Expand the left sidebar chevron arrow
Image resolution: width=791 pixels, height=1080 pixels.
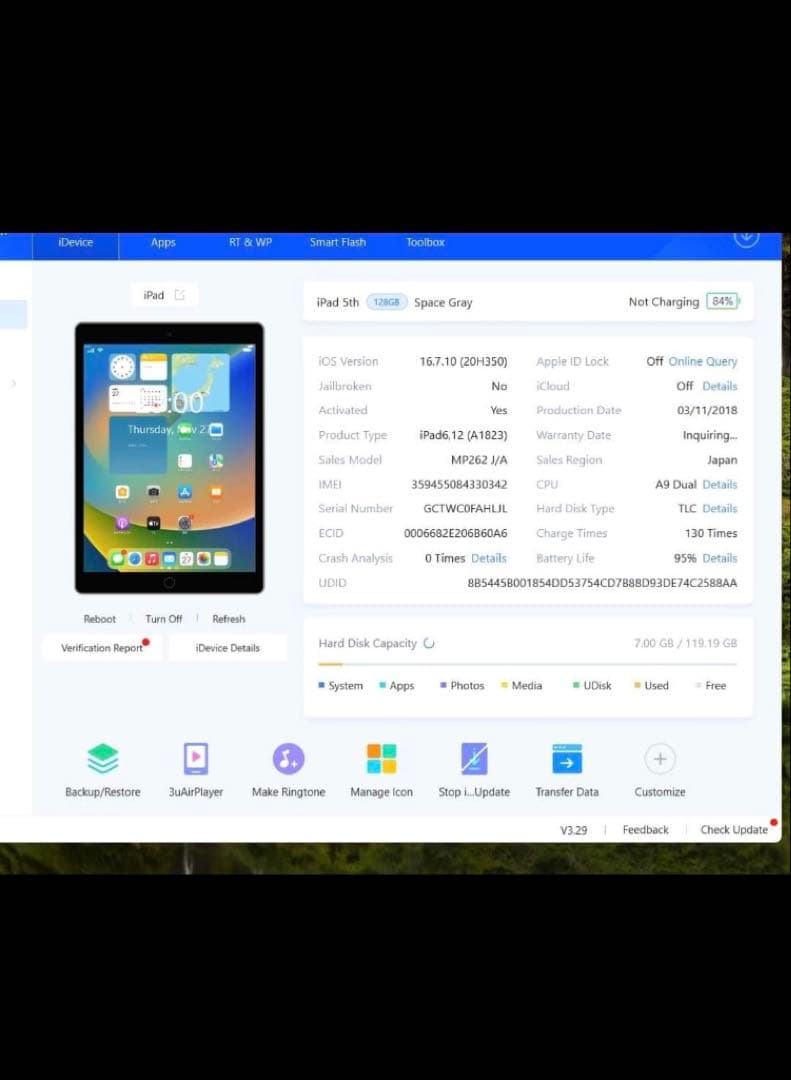[13, 384]
